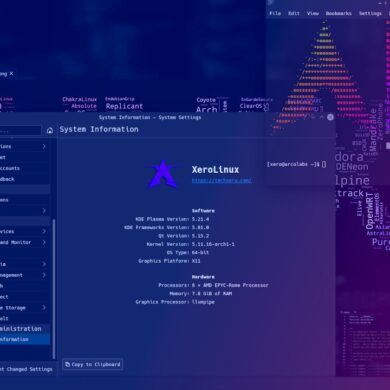Open the View menu in Konsole
Screen dimensions: 390x390
[x=313, y=13]
